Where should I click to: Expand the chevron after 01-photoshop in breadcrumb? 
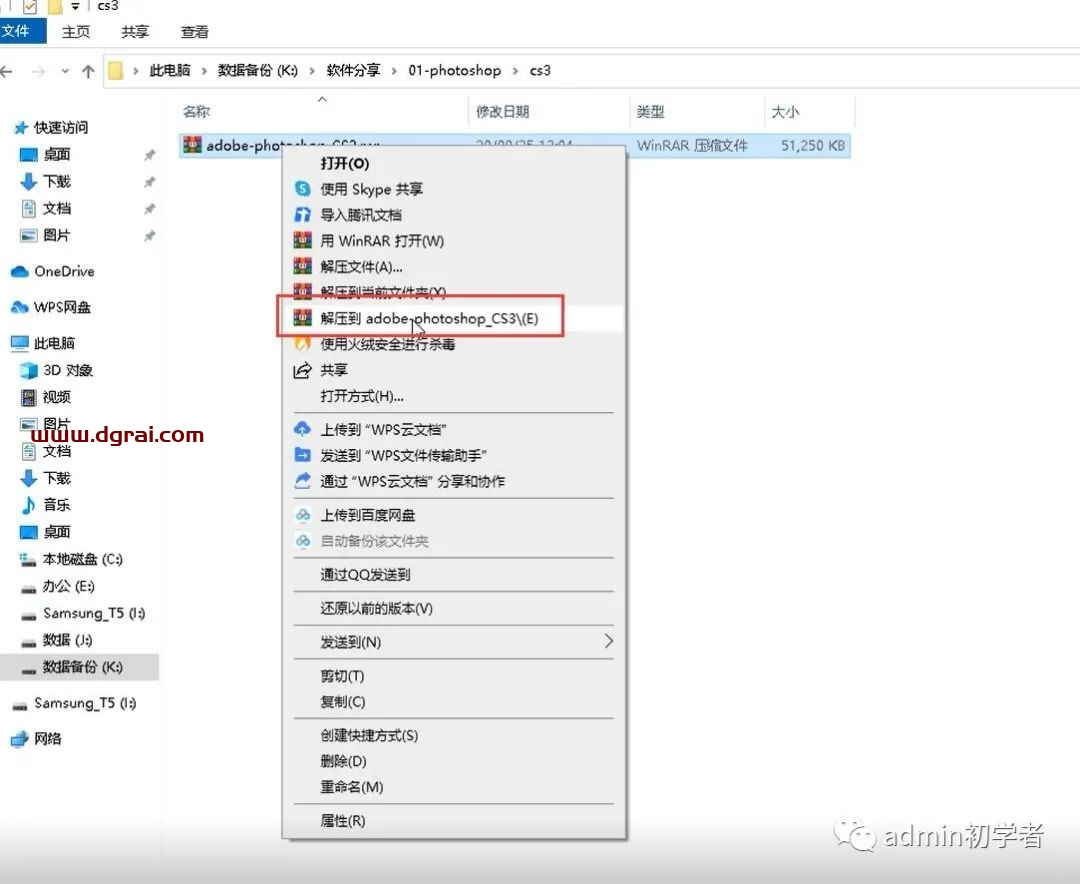click(515, 70)
